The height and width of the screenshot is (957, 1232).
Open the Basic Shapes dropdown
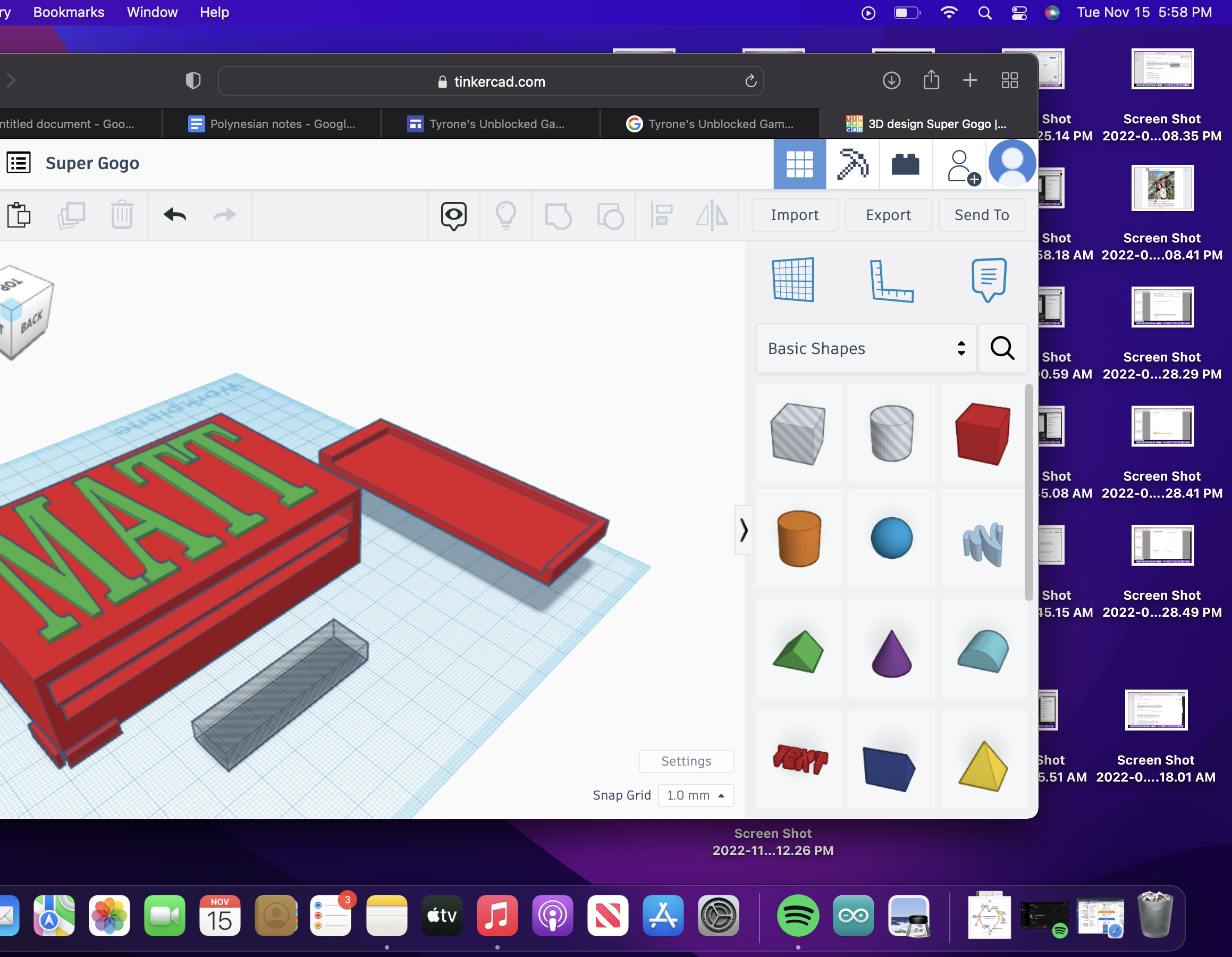pos(865,348)
